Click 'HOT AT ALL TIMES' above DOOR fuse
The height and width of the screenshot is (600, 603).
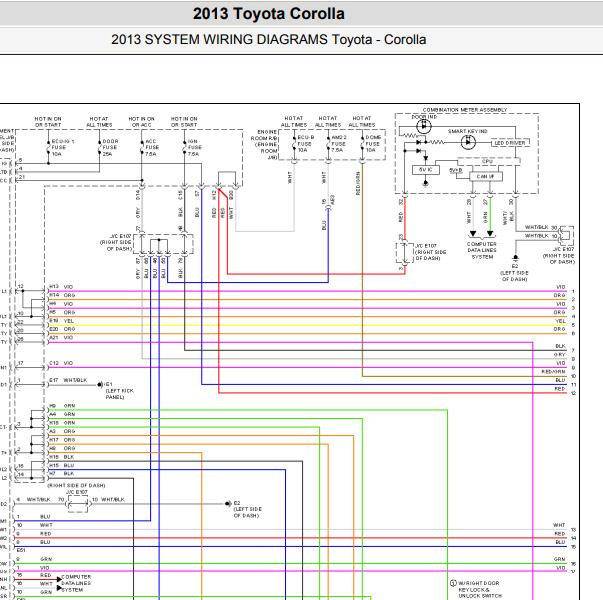pos(99,122)
